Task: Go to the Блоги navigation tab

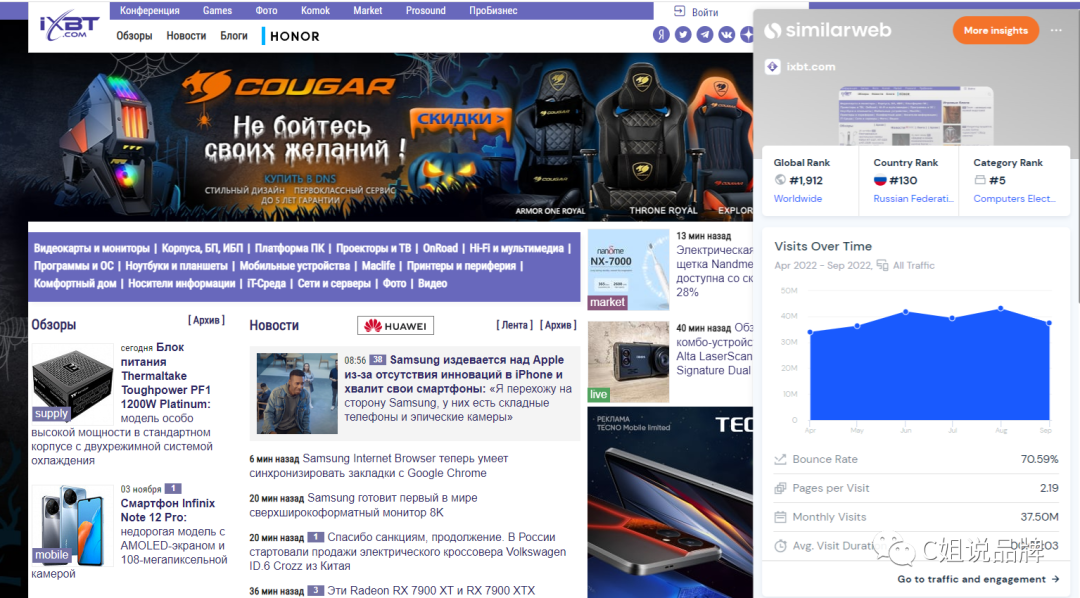Action: pyautogui.click(x=233, y=36)
